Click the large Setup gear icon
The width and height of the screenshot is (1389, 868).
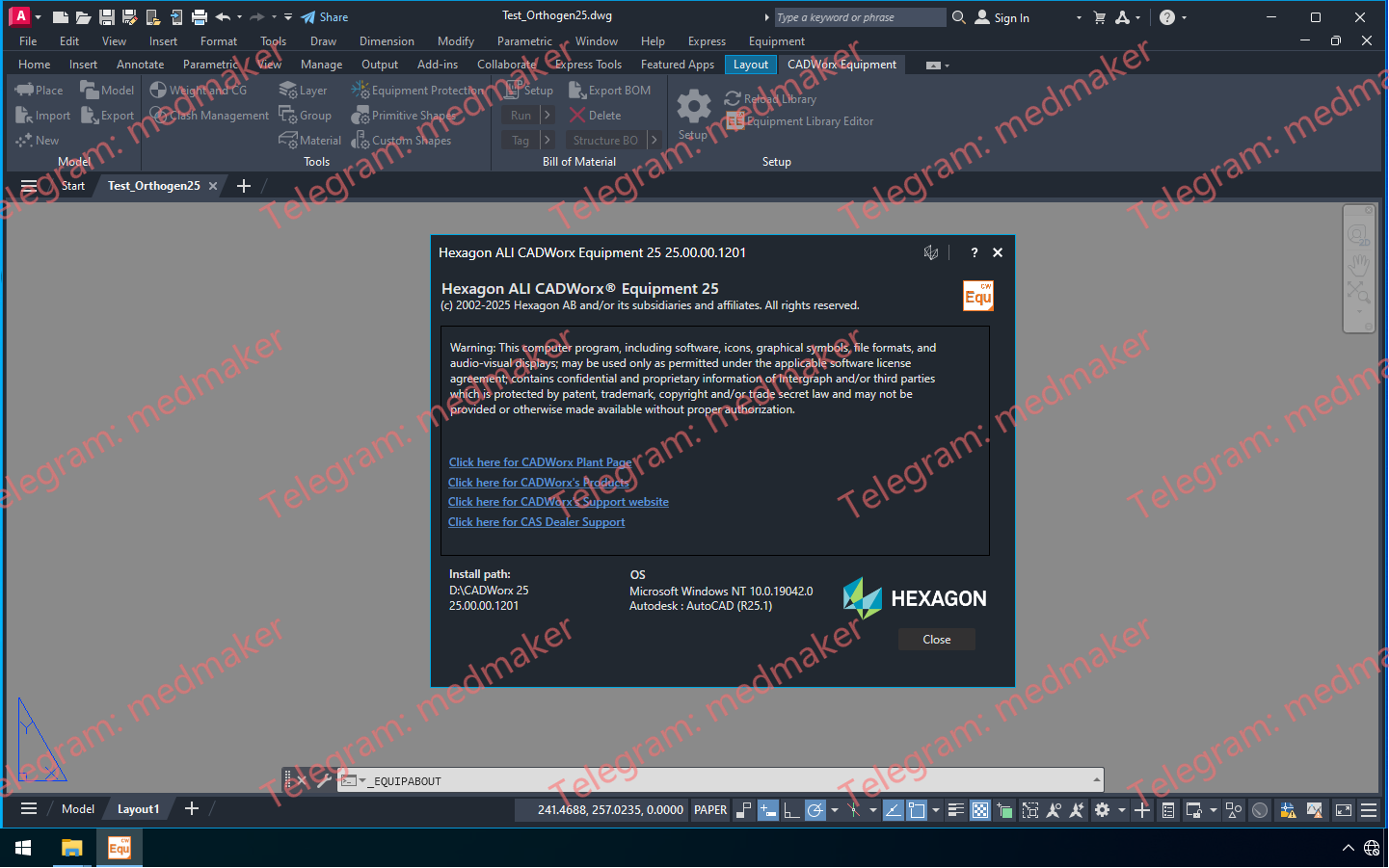[x=693, y=106]
